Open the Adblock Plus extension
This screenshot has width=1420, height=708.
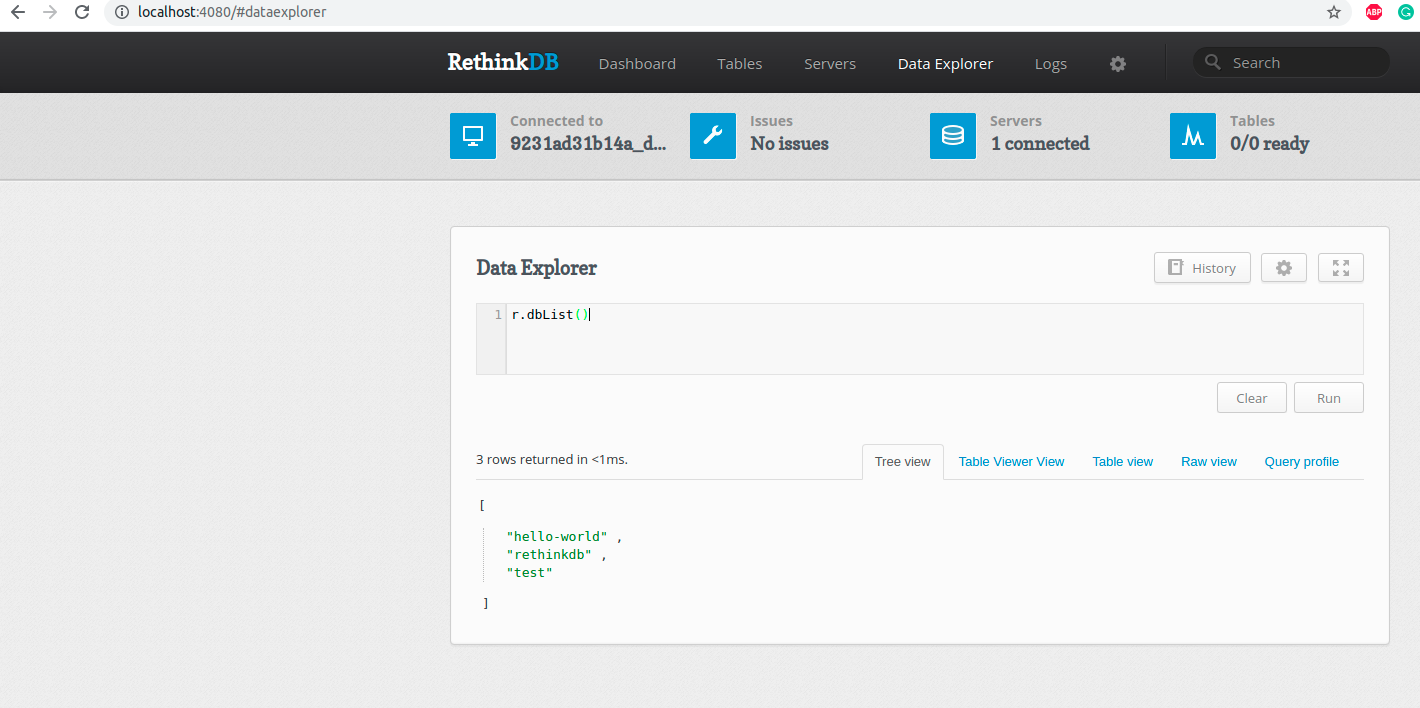pos(1374,12)
